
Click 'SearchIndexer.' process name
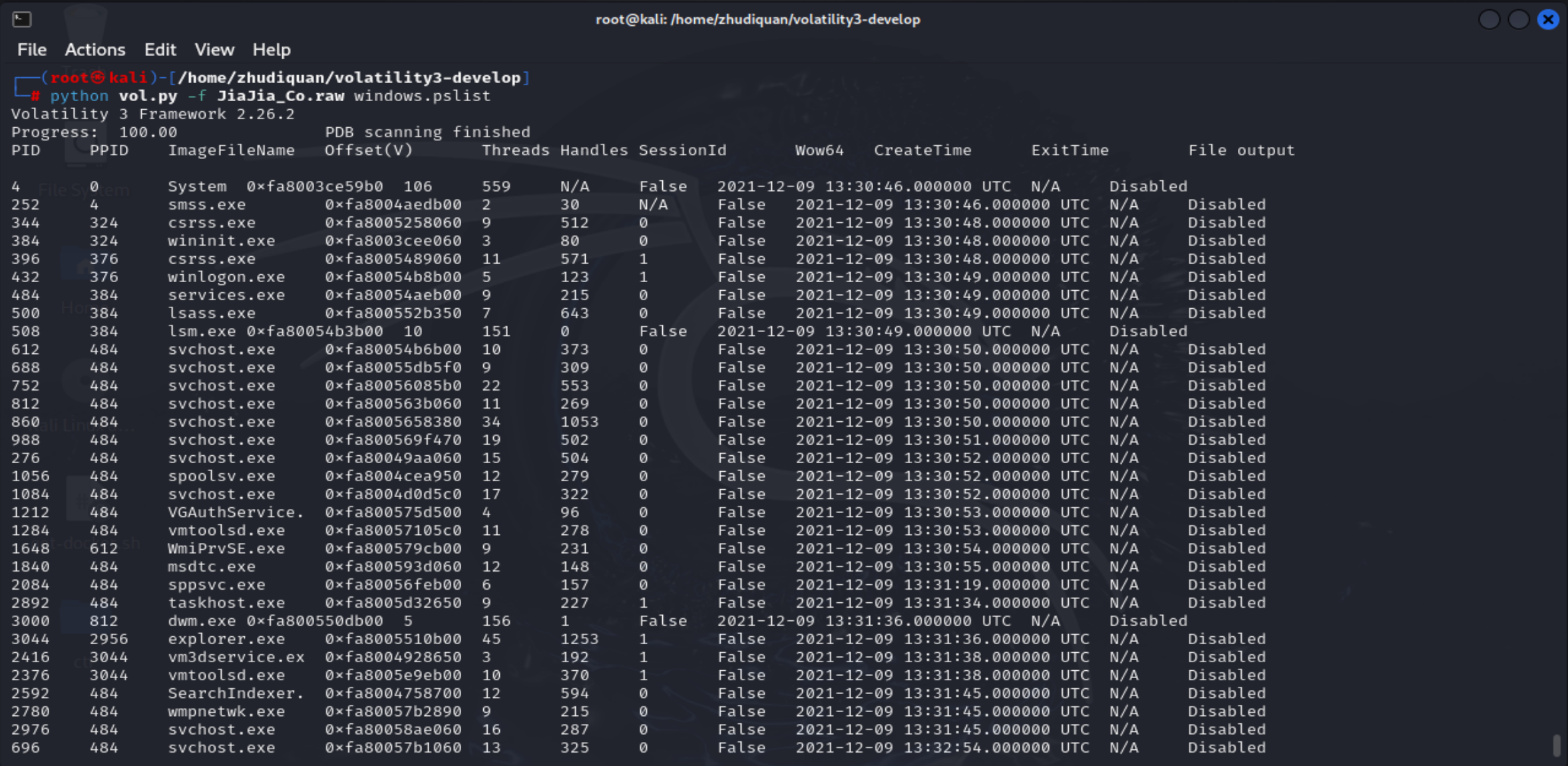click(x=236, y=693)
